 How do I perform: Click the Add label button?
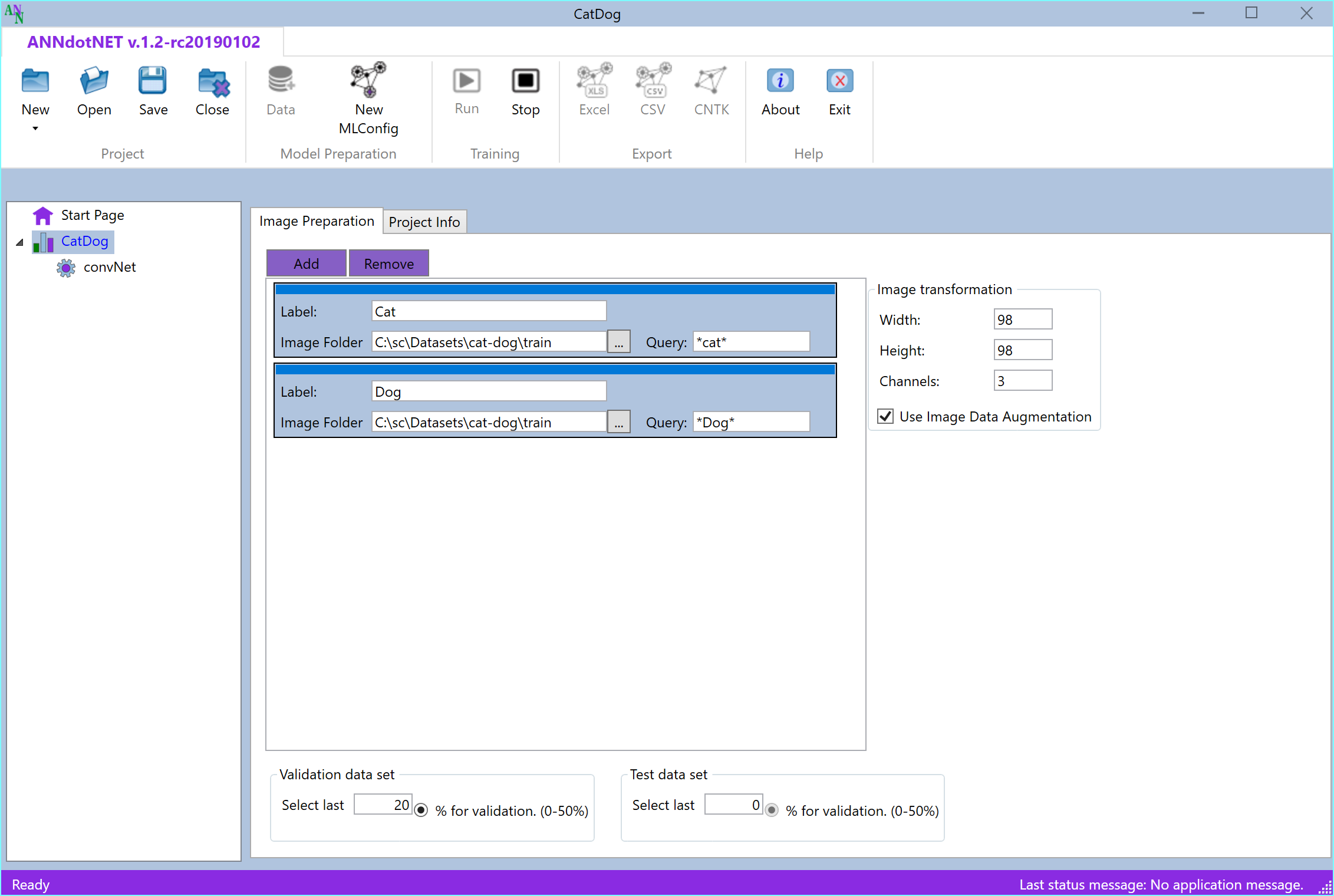click(307, 263)
